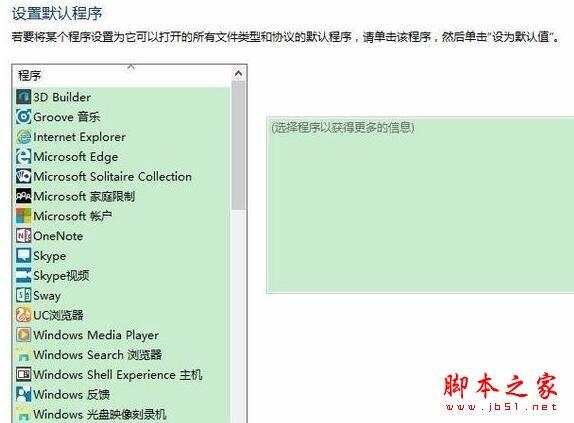This screenshot has height=423, width=574.
Task: Click the Groove 音乐 app icon
Action: (x=23, y=117)
